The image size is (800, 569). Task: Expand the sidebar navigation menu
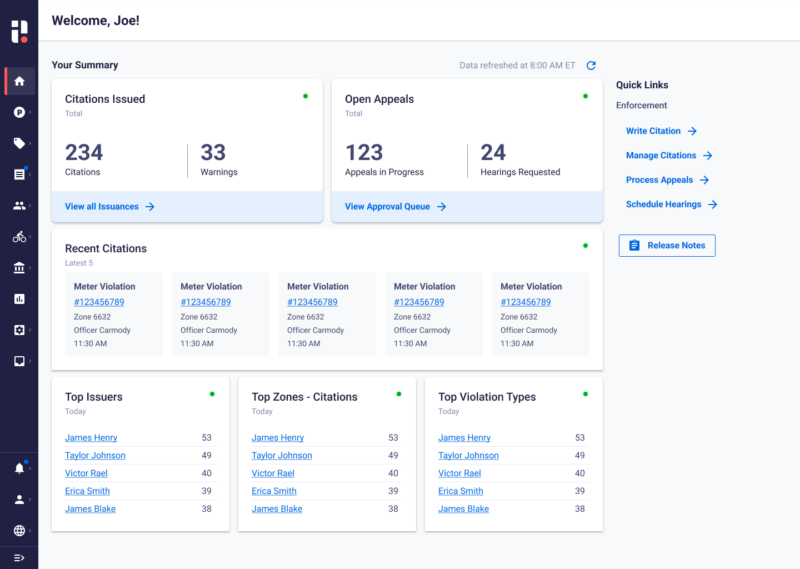pyautogui.click(x=19, y=557)
